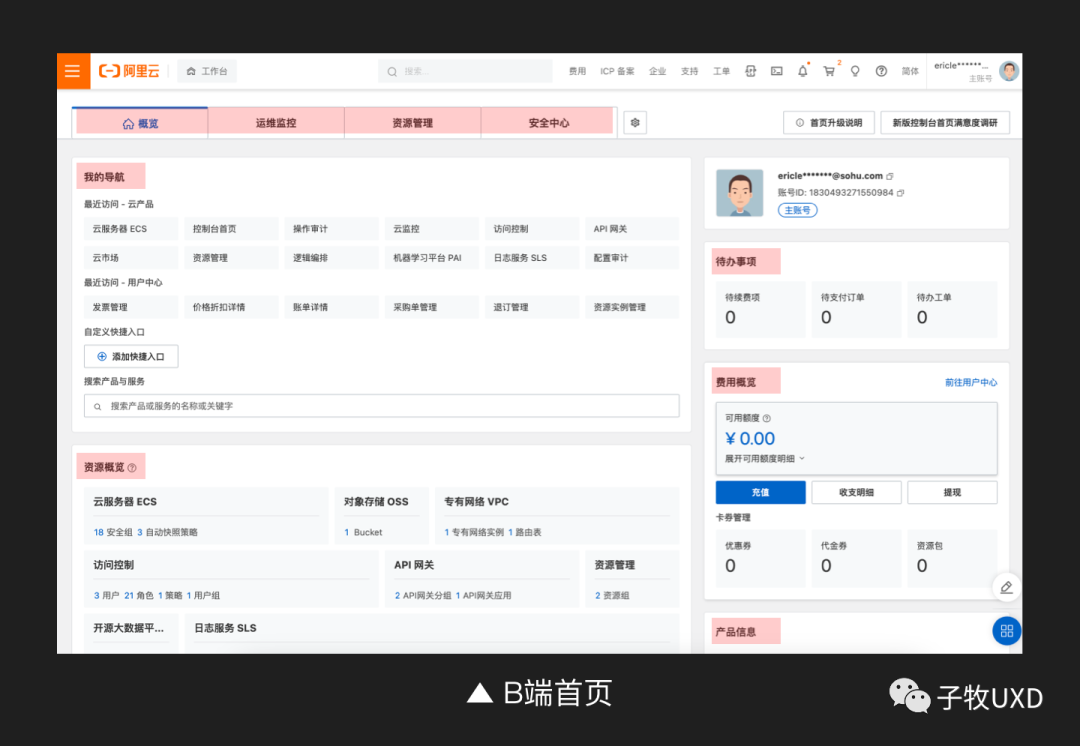Focus the top search box
Viewport: 1080px width, 746px height.
point(465,71)
